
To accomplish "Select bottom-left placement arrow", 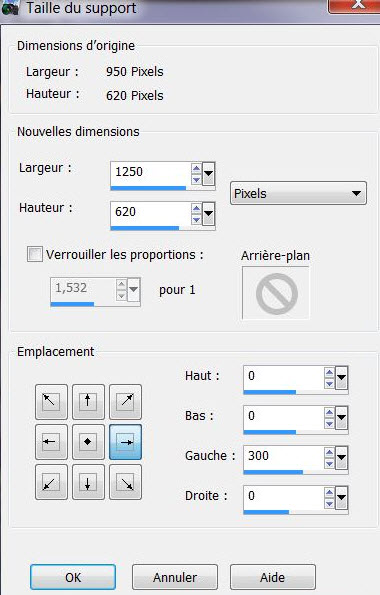I will (51, 482).
